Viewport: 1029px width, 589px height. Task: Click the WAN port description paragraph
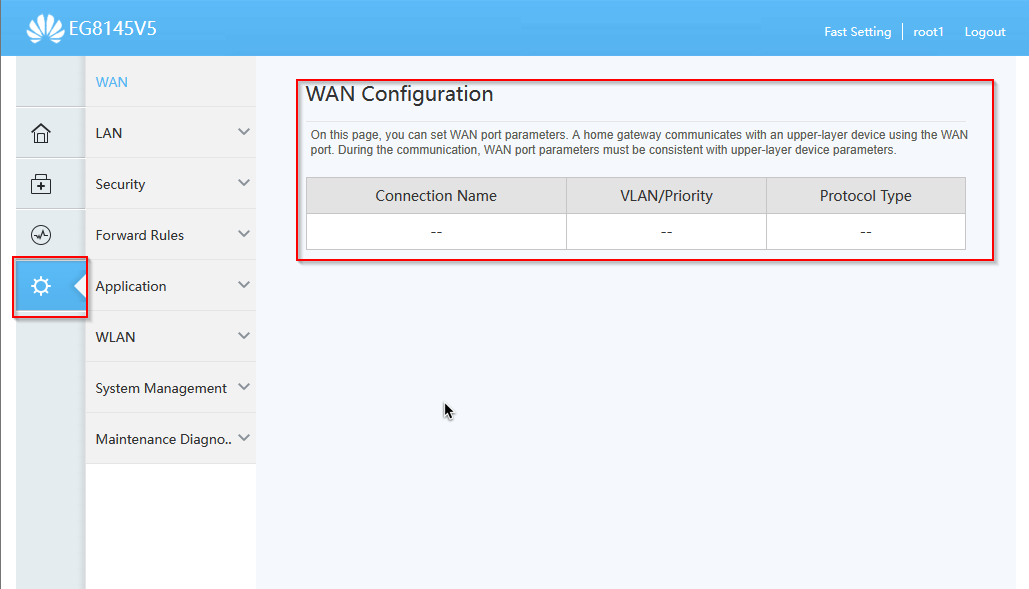[x=639, y=142]
